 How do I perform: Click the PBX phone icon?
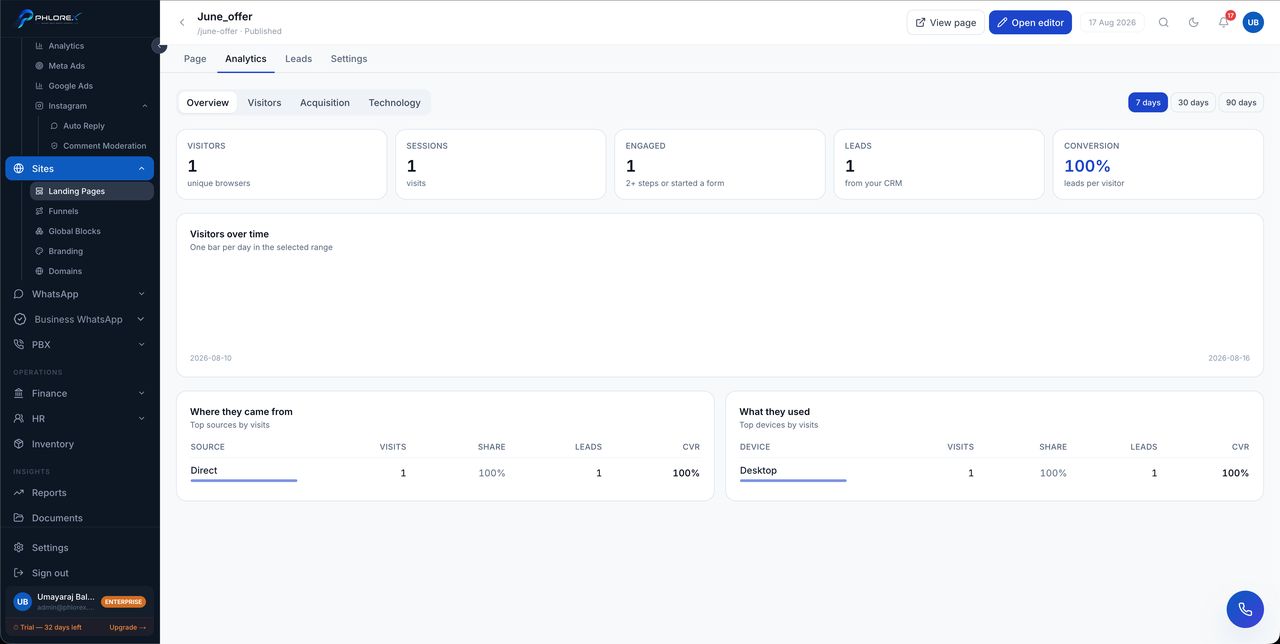coord(19,344)
